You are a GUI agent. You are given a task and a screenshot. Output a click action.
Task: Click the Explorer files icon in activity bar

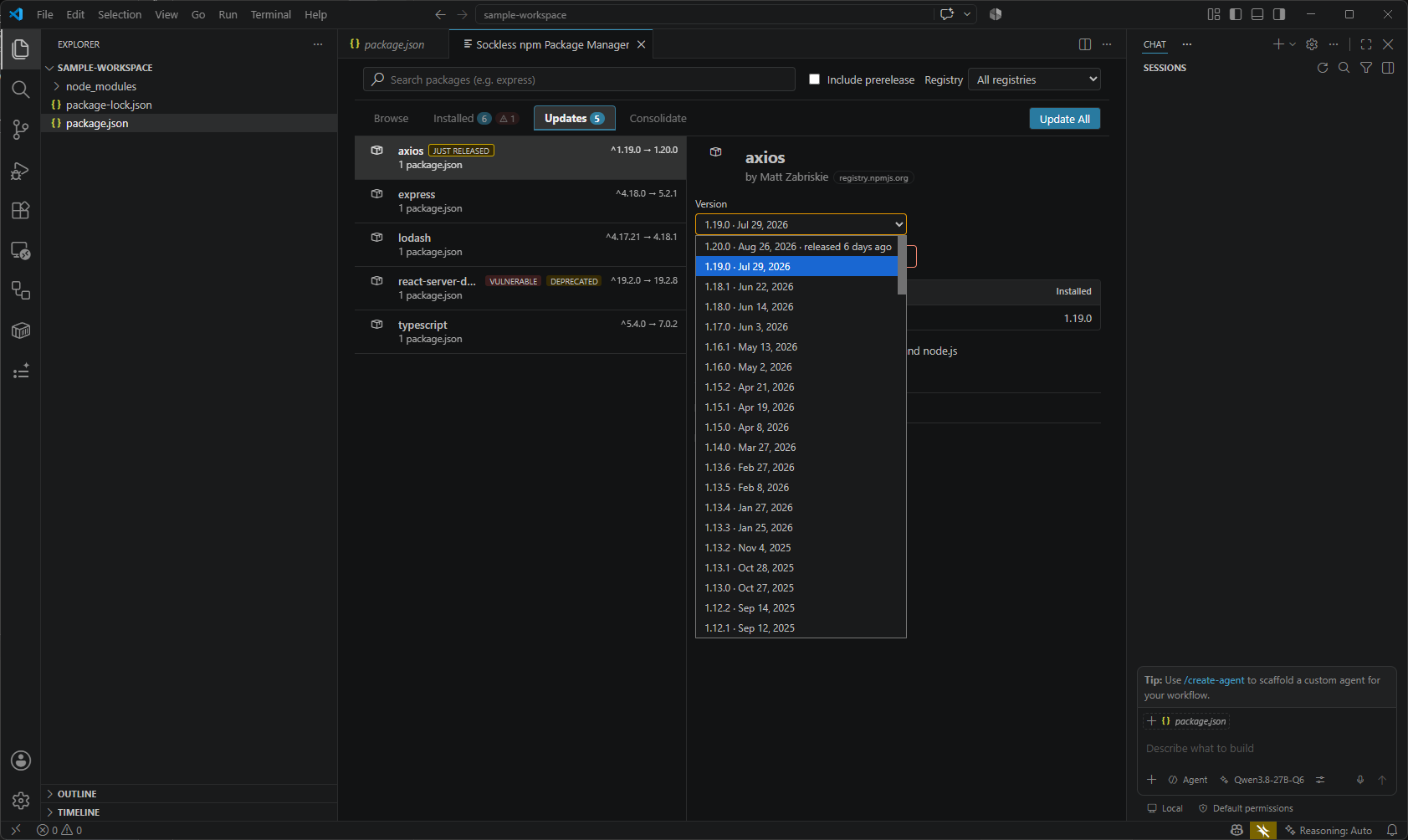[x=21, y=49]
